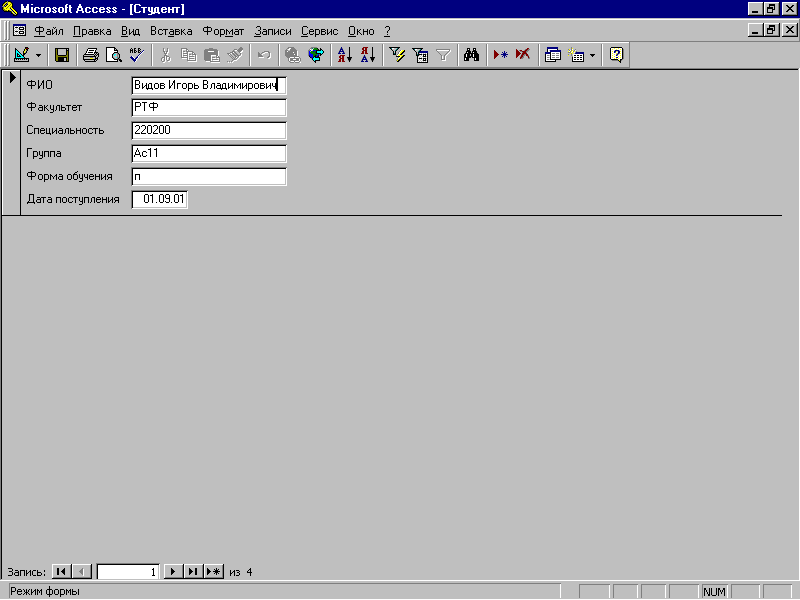Sort ascending with the А-Я icon
Viewport: 800px width, 600px height.
pos(345,55)
